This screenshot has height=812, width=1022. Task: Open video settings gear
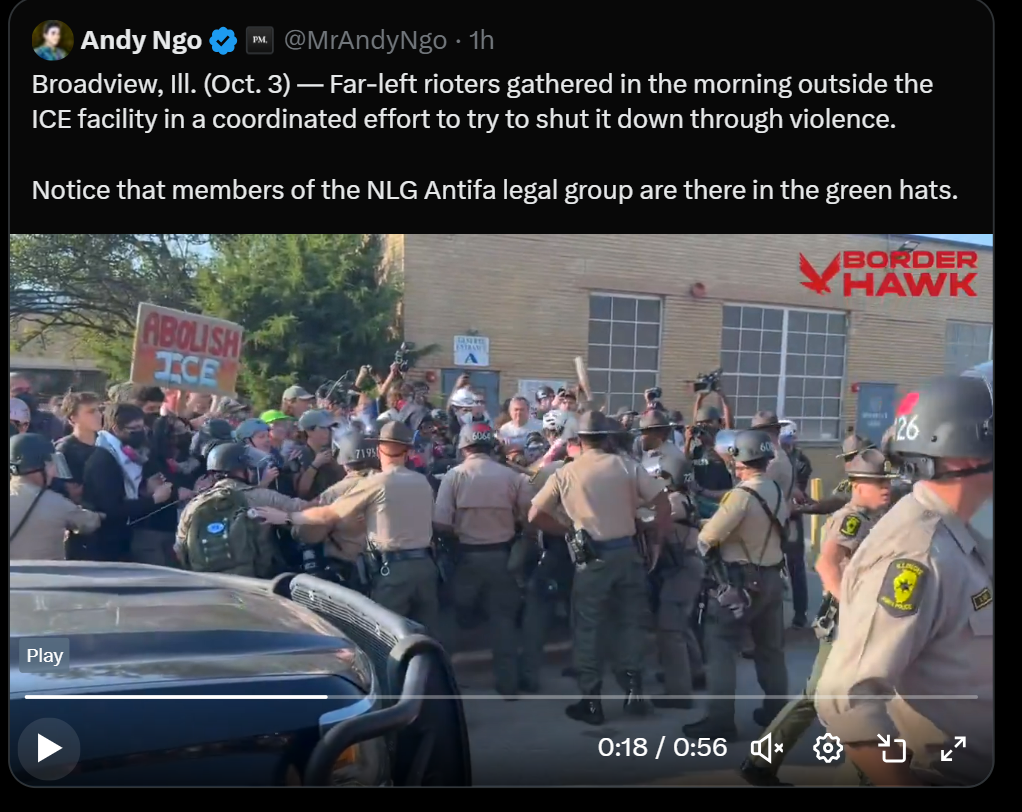pyautogui.click(x=827, y=748)
